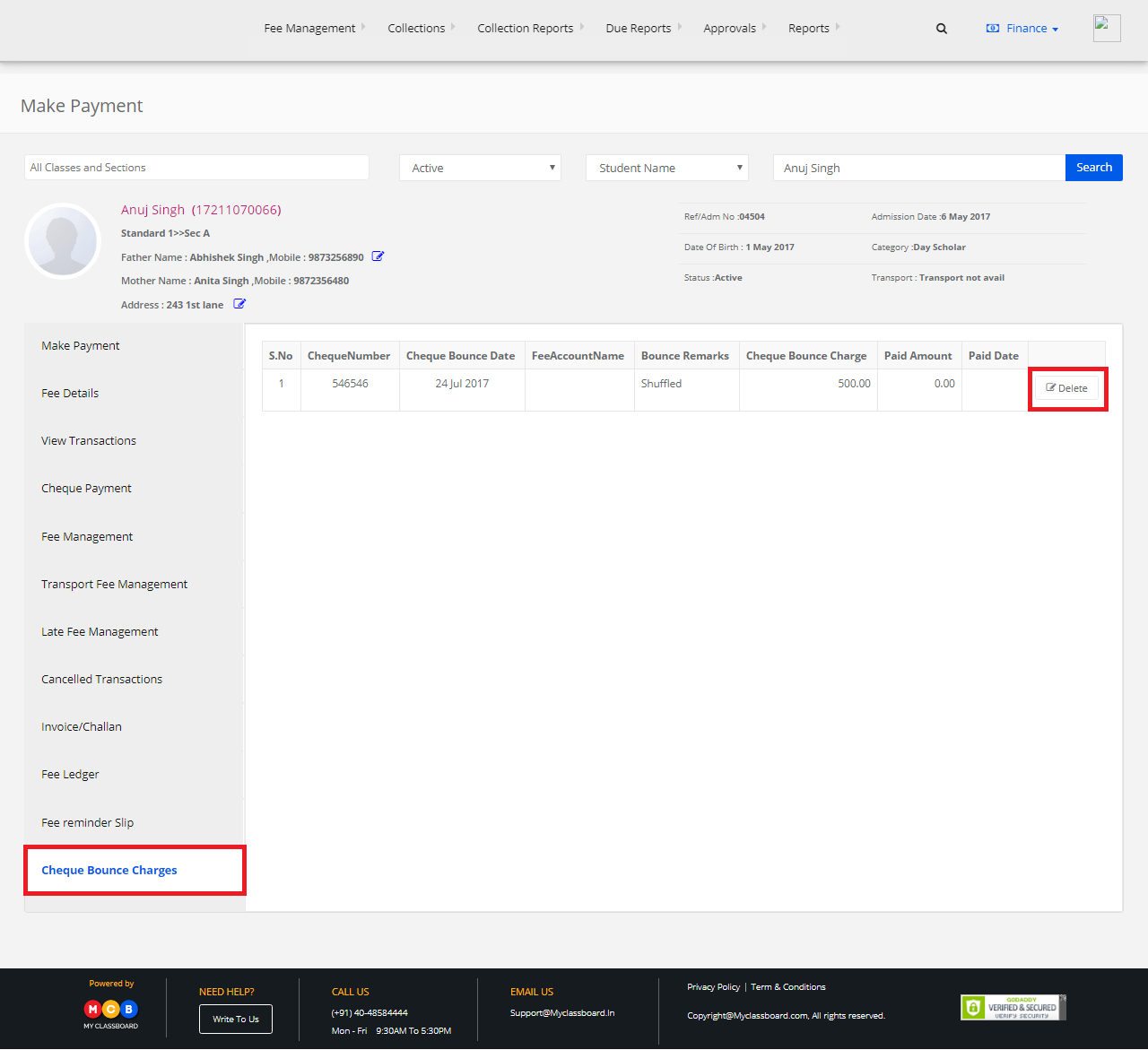Open Cheque Payment in side menu
The image size is (1148, 1050).
coord(134,489)
